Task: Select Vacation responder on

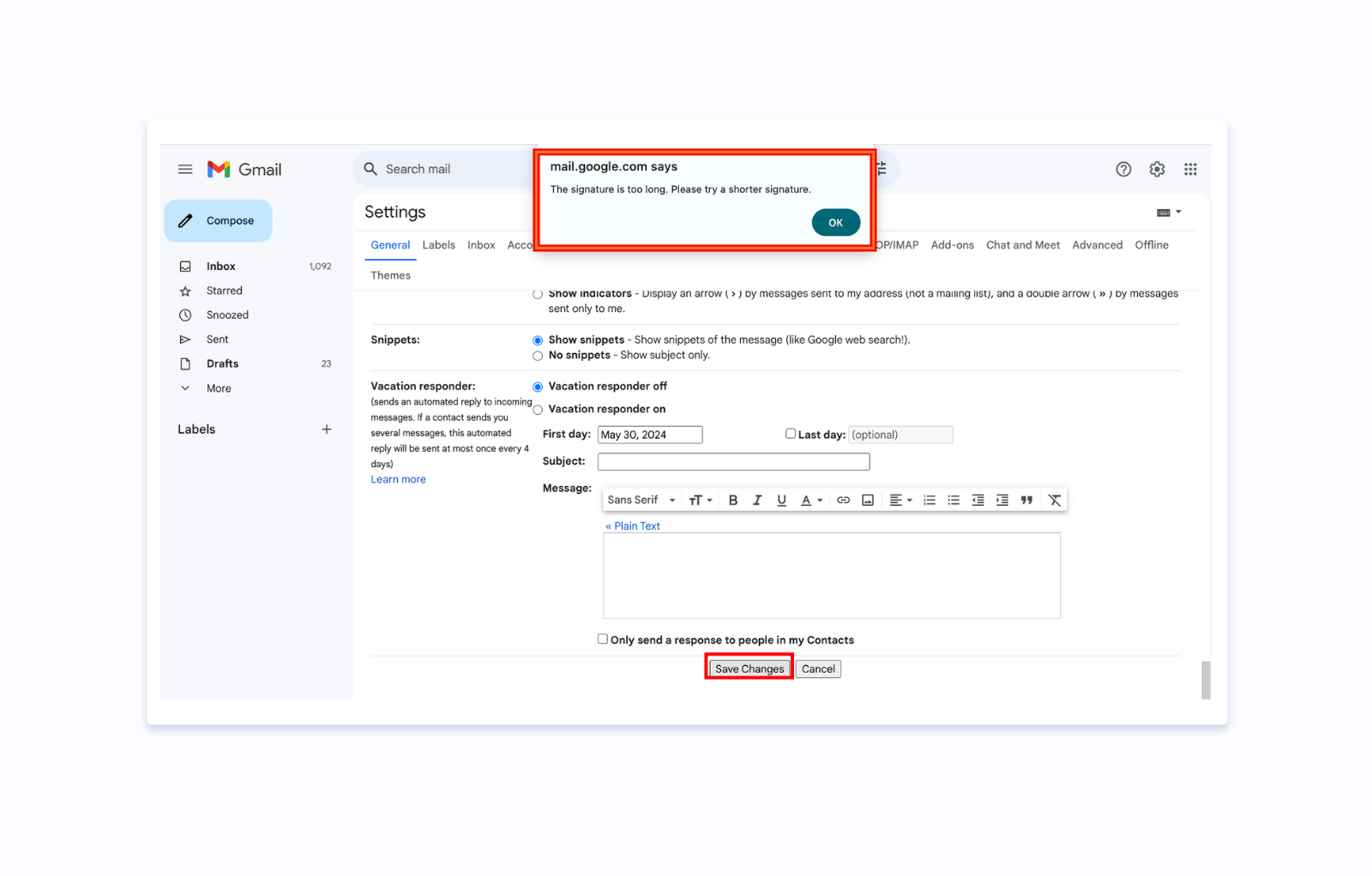Action: [x=538, y=410]
